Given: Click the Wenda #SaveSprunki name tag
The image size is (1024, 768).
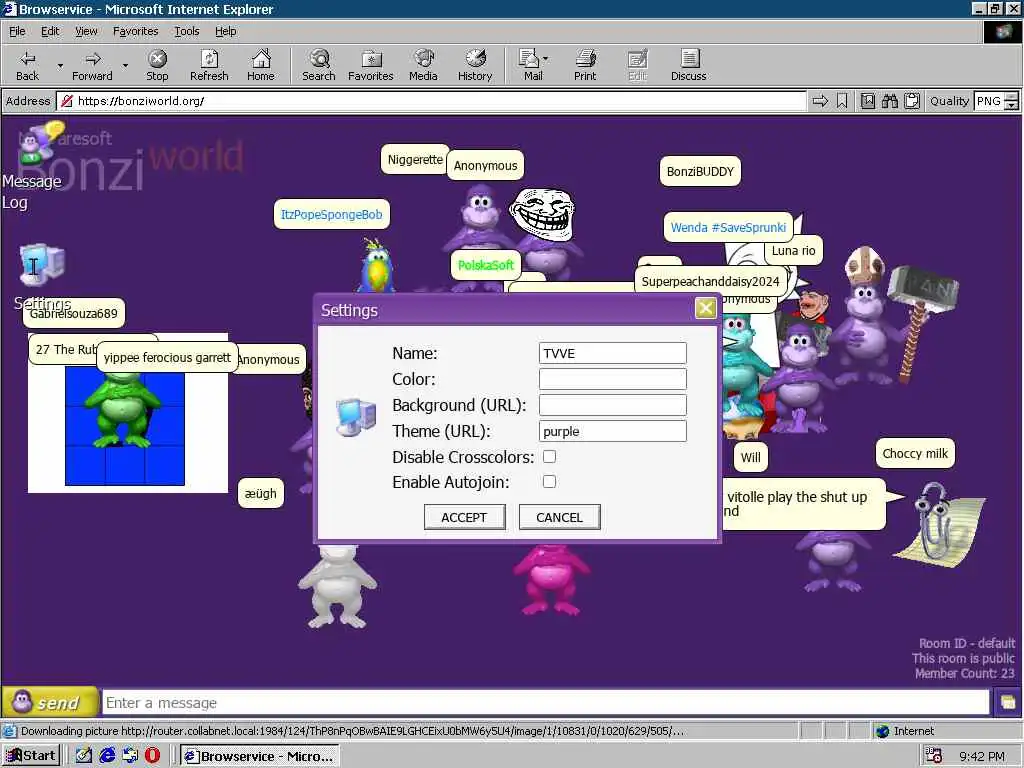Looking at the screenshot, I should pyautogui.click(x=728, y=227).
